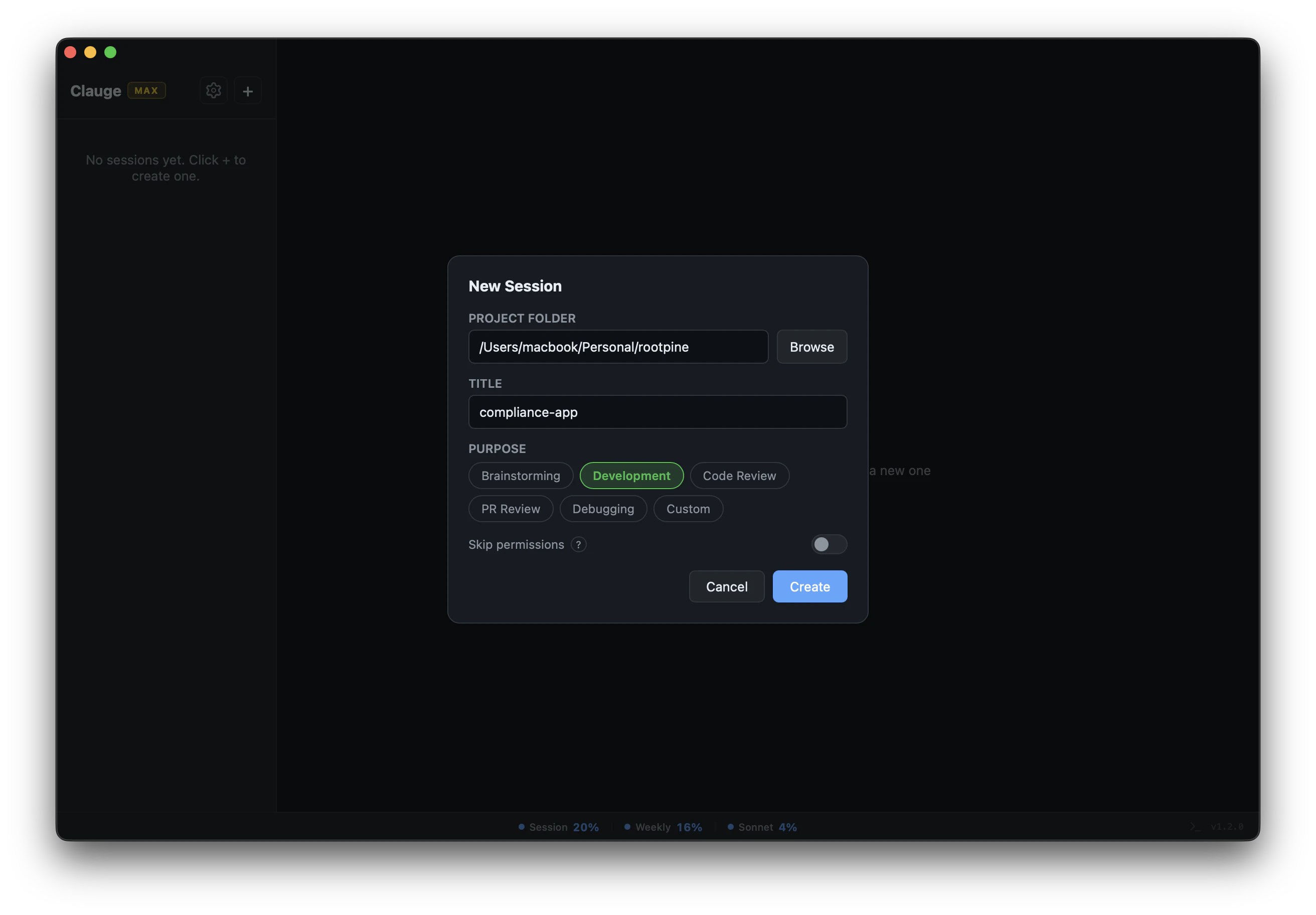Click the terminal icon in status bar
1316x915 pixels.
[1195, 826]
